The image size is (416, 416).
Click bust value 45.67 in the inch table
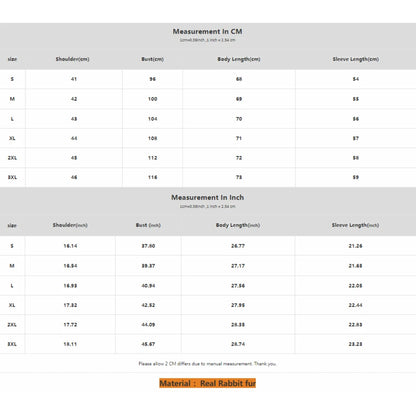pos(148,344)
